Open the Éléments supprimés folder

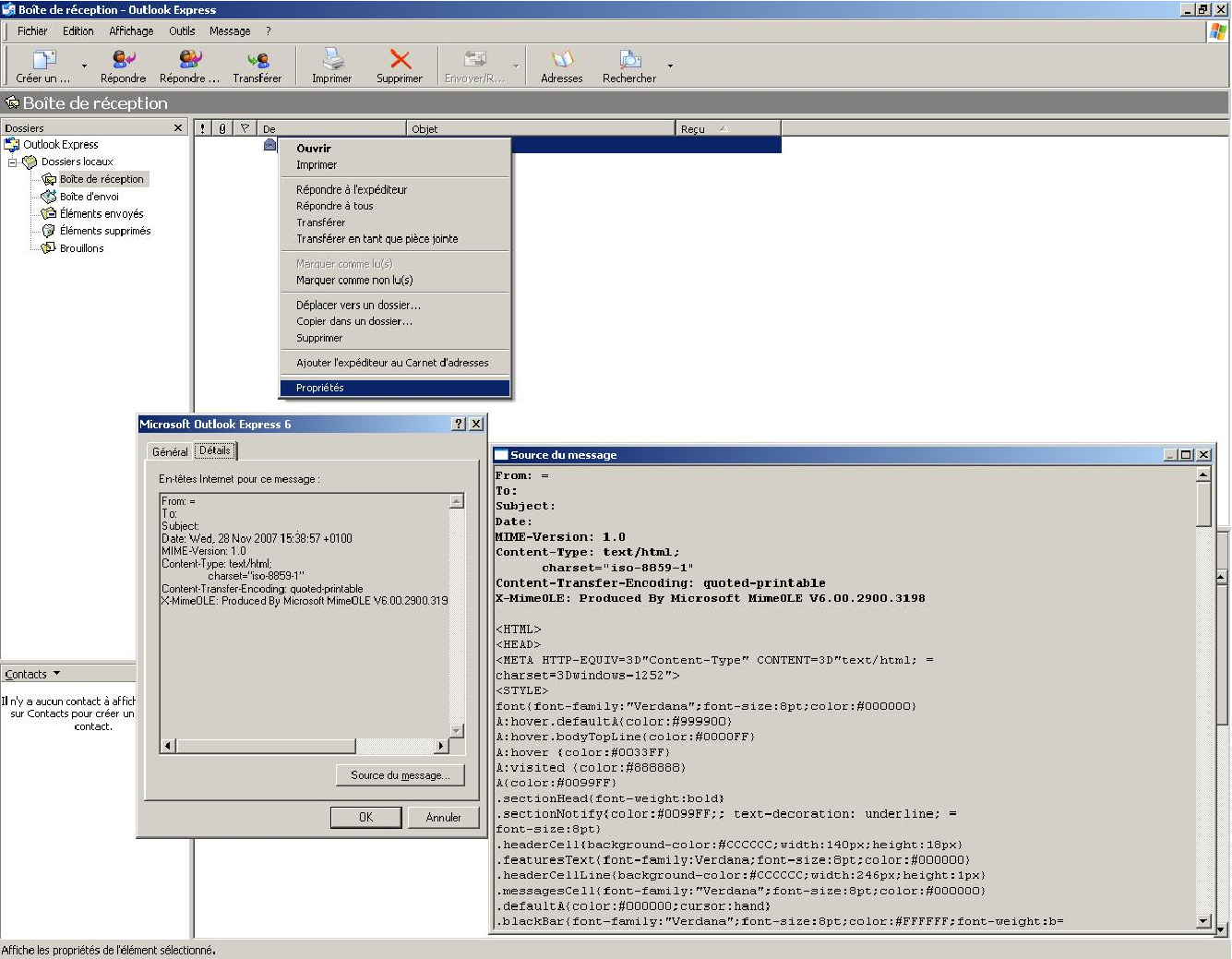click(105, 231)
